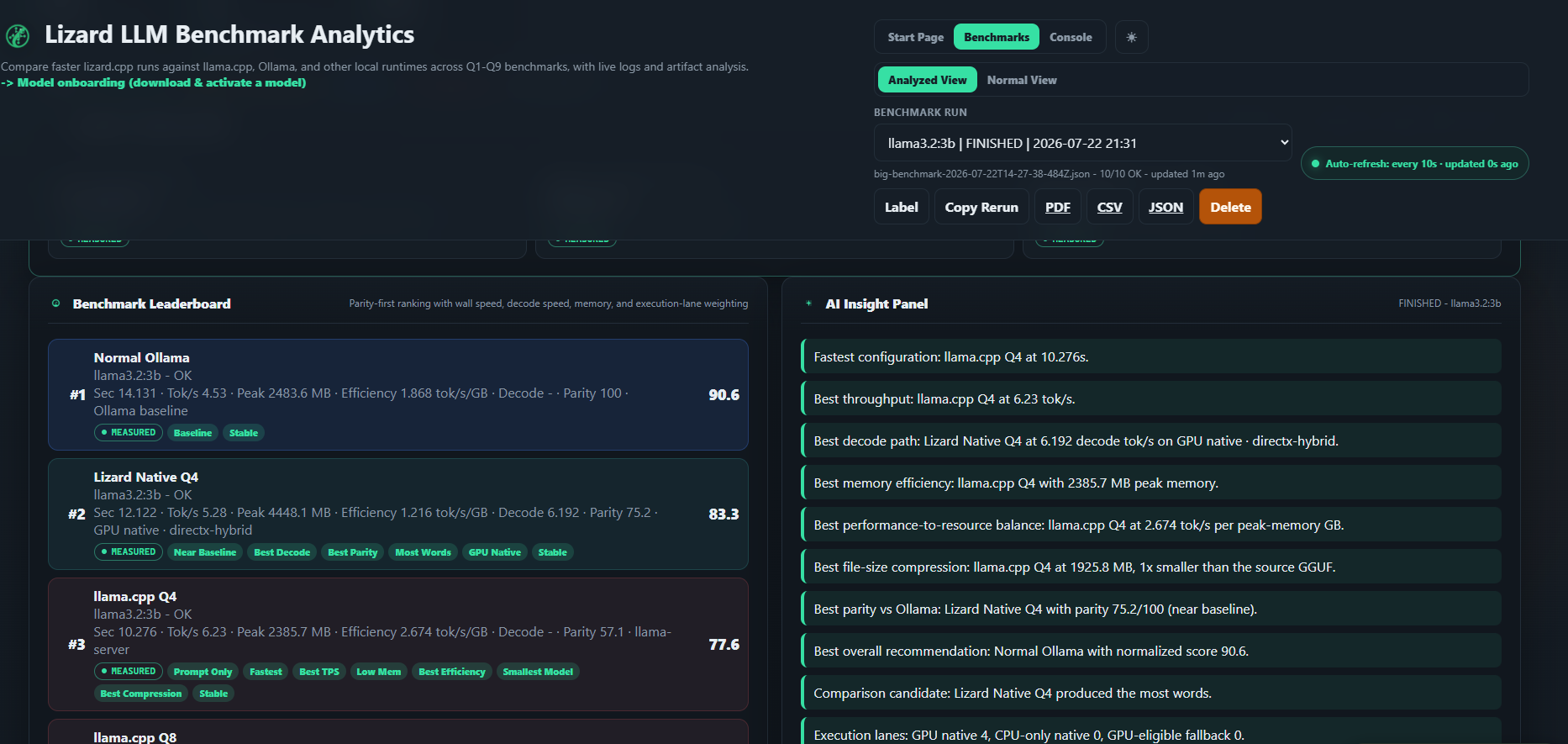Click the Comparison candidate insight row

point(1151,693)
